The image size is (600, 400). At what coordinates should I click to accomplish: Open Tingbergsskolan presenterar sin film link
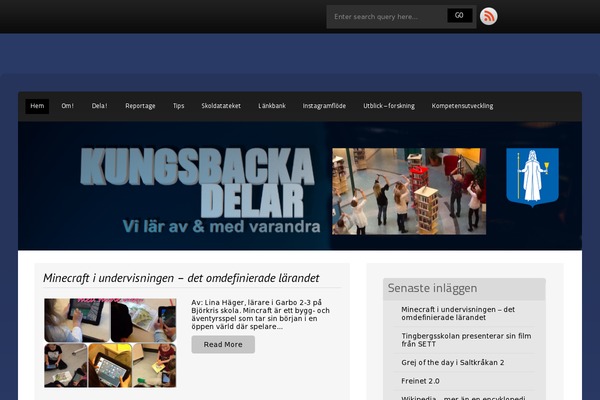466,340
